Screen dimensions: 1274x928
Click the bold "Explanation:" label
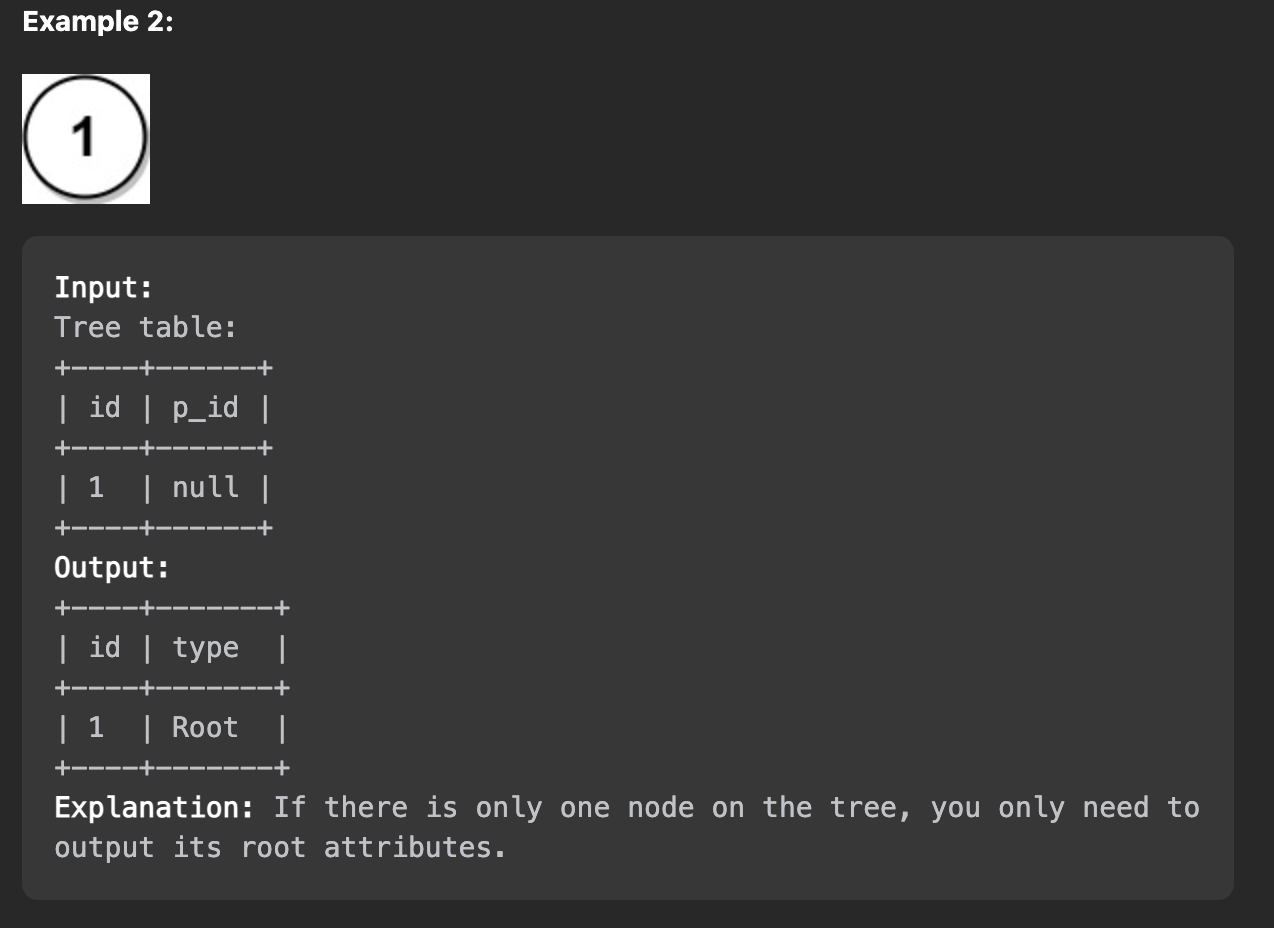[154, 808]
